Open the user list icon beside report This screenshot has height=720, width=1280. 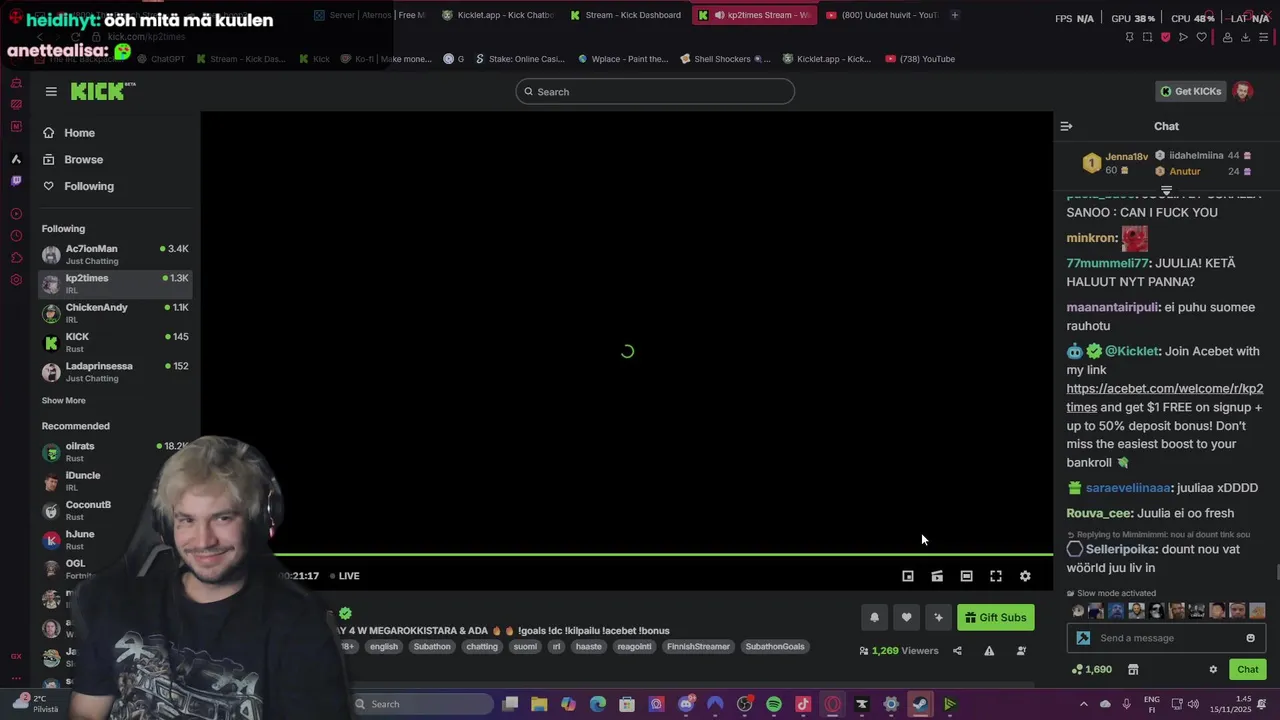(1021, 651)
